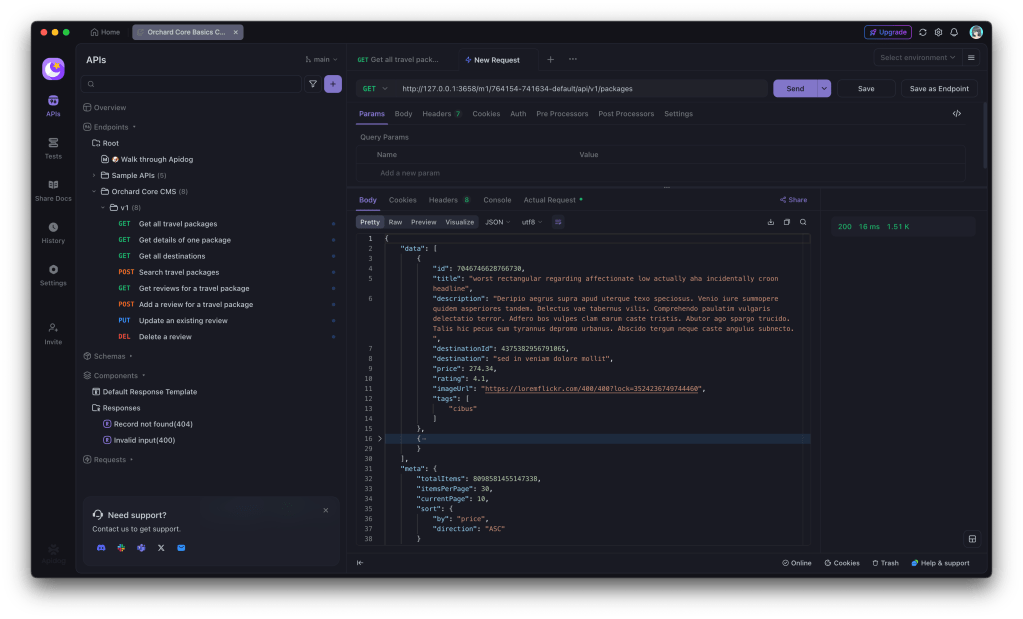Toggle word wrap in response viewer
This screenshot has width=1023, height=619.
click(x=558, y=222)
